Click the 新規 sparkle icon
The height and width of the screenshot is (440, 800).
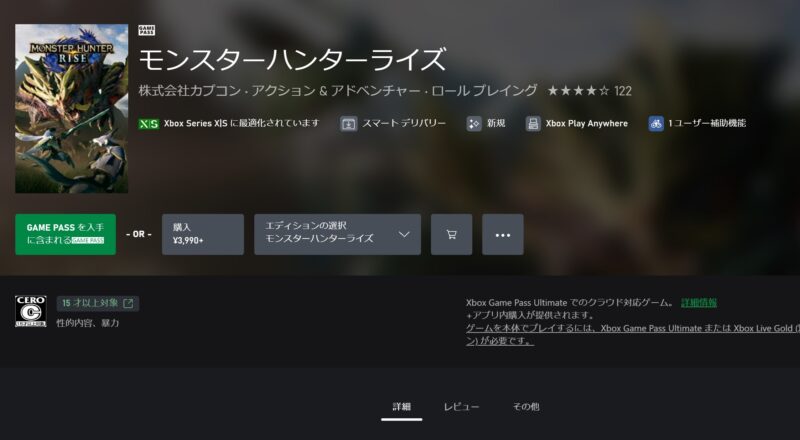pos(474,124)
